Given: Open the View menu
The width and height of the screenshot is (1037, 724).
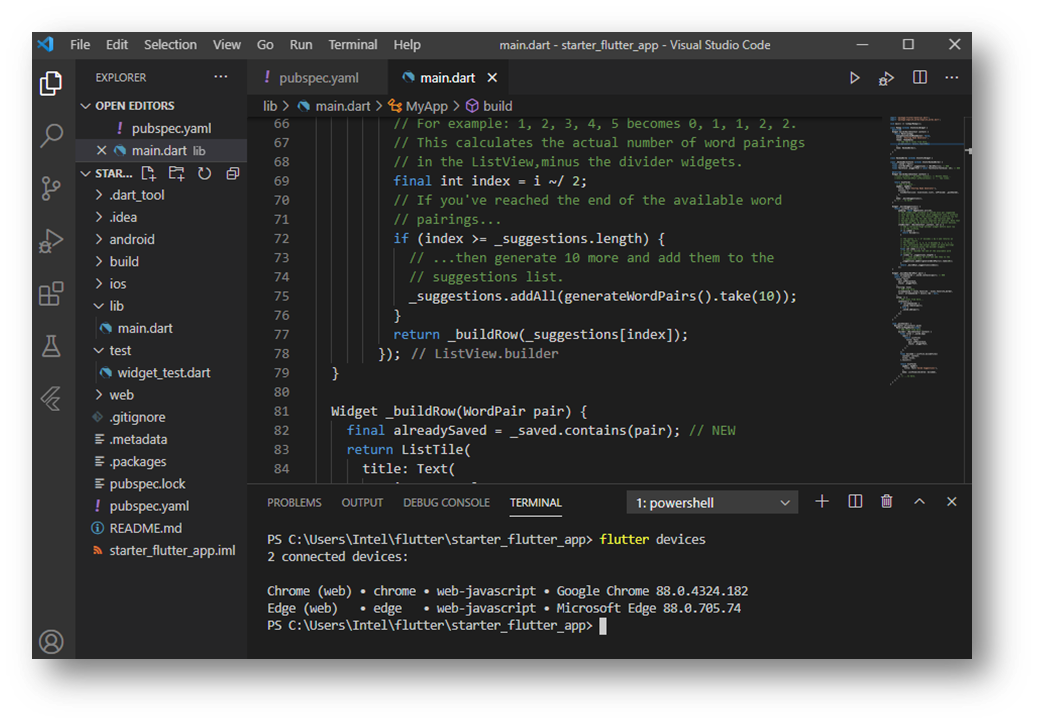Looking at the screenshot, I should [227, 44].
